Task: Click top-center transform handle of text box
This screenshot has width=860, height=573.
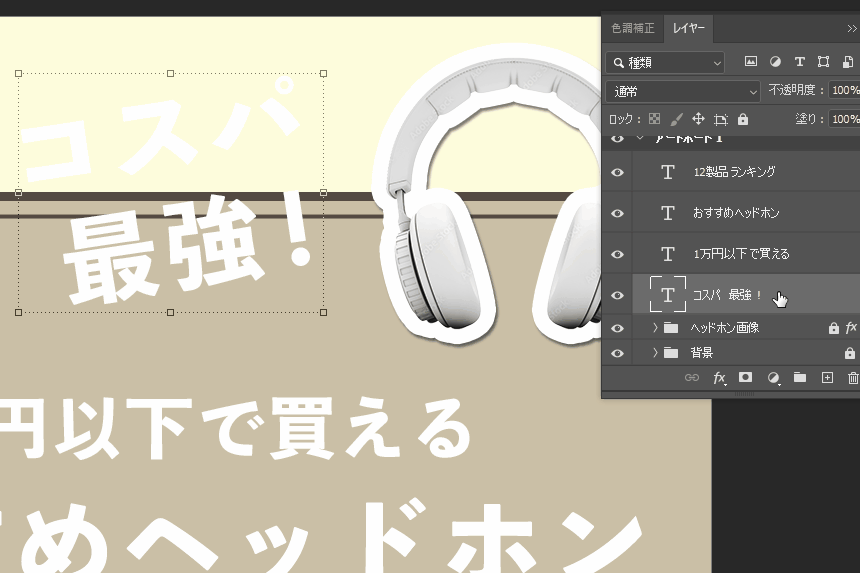Action: pos(171,73)
